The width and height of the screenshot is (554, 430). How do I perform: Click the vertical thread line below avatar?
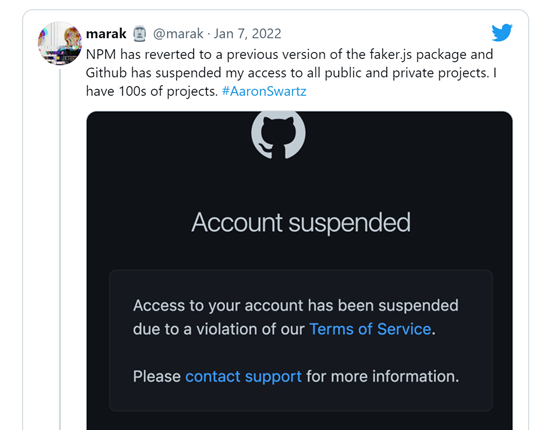[60, 249]
